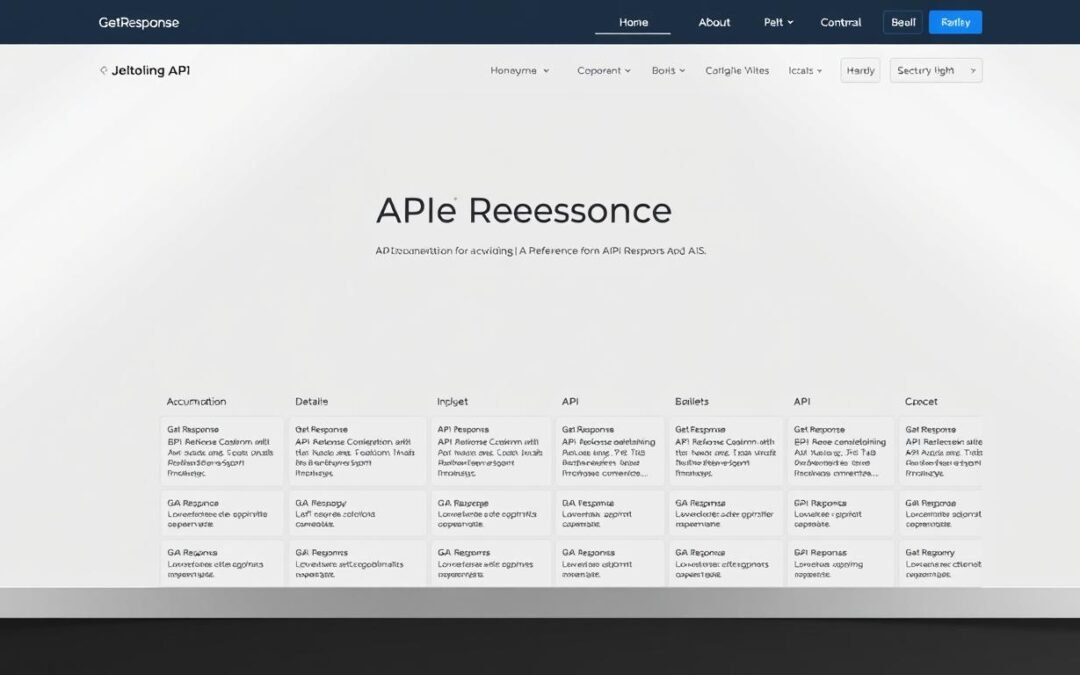
Task: Click the Ballets column header
Action: (692, 400)
